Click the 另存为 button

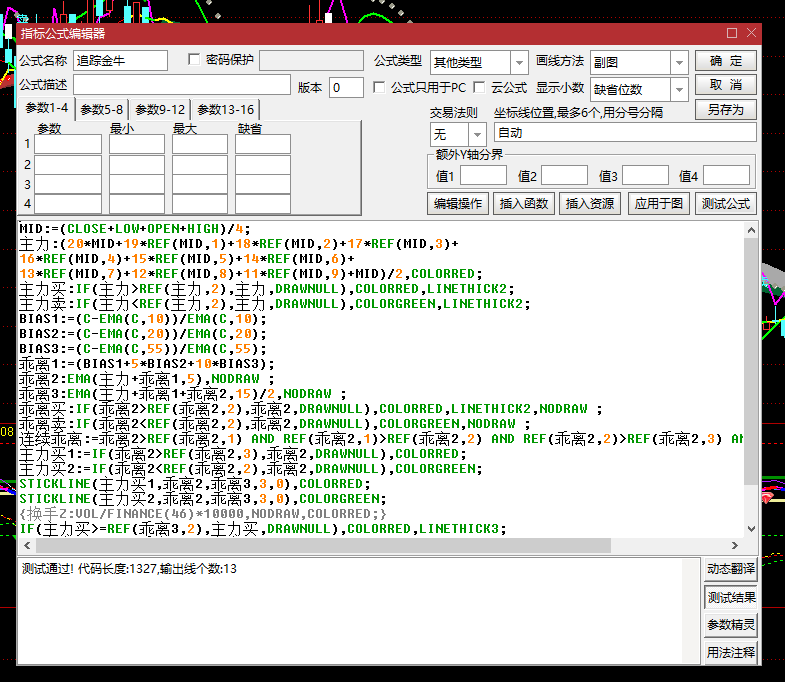(x=725, y=110)
